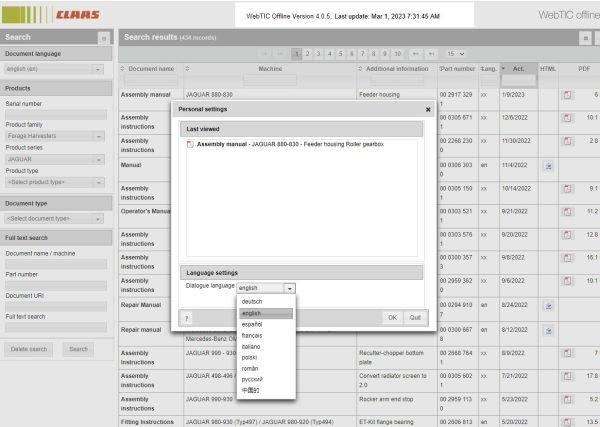Open Product family Forage Harvesters dropdown
Screen dimensions: 600x427
click(x=55, y=136)
